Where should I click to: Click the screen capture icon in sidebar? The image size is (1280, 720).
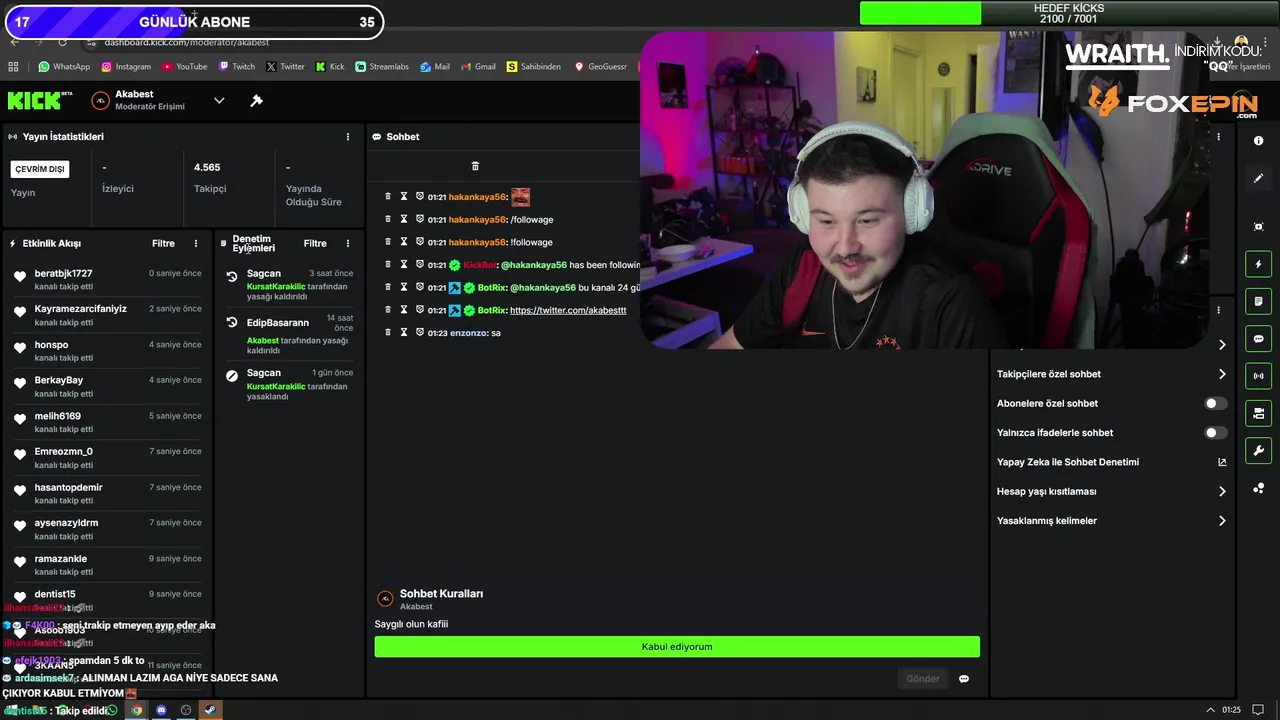point(1258,227)
